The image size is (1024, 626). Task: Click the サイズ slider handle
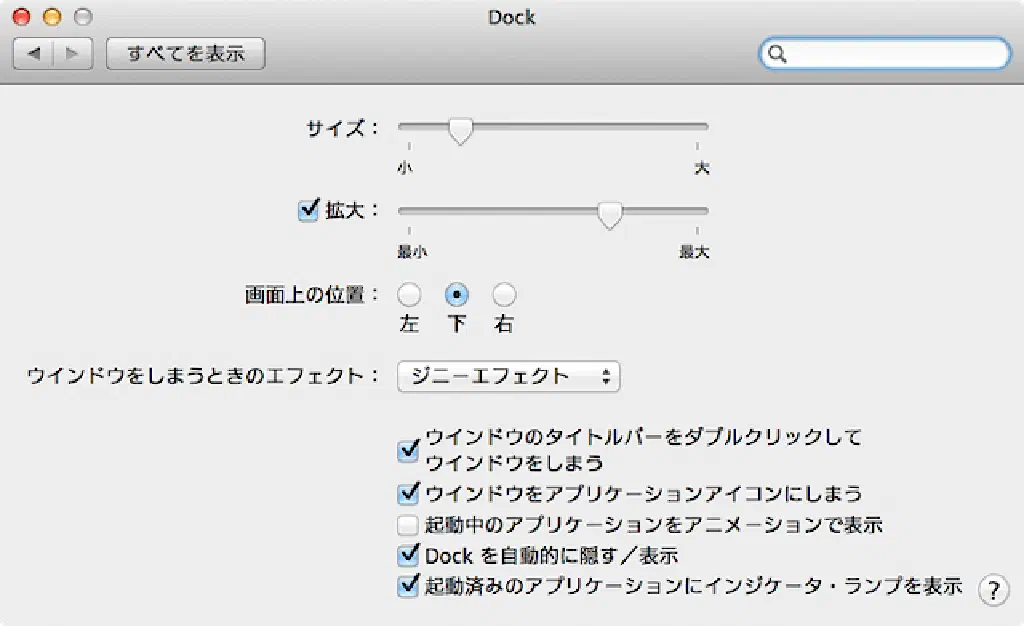pyautogui.click(x=460, y=130)
